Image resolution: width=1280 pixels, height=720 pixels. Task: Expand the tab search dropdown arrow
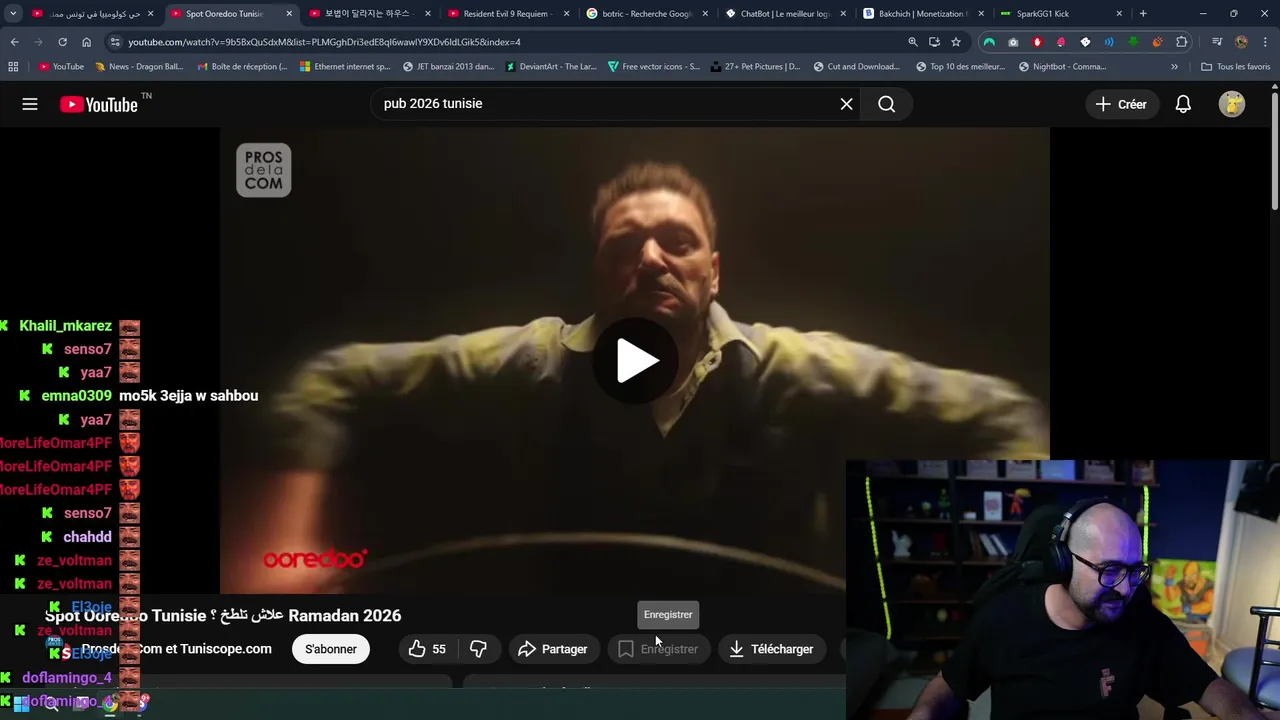[x=13, y=14]
